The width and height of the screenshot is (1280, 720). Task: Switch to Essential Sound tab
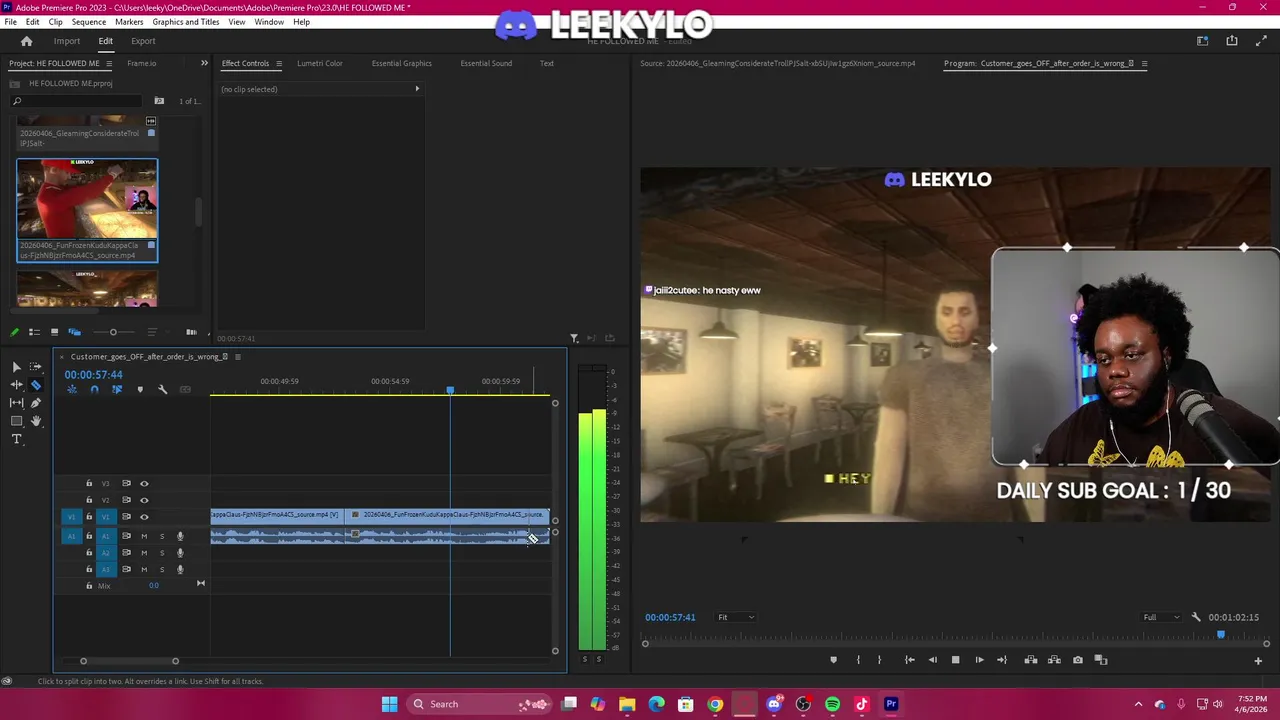tap(486, 63)
